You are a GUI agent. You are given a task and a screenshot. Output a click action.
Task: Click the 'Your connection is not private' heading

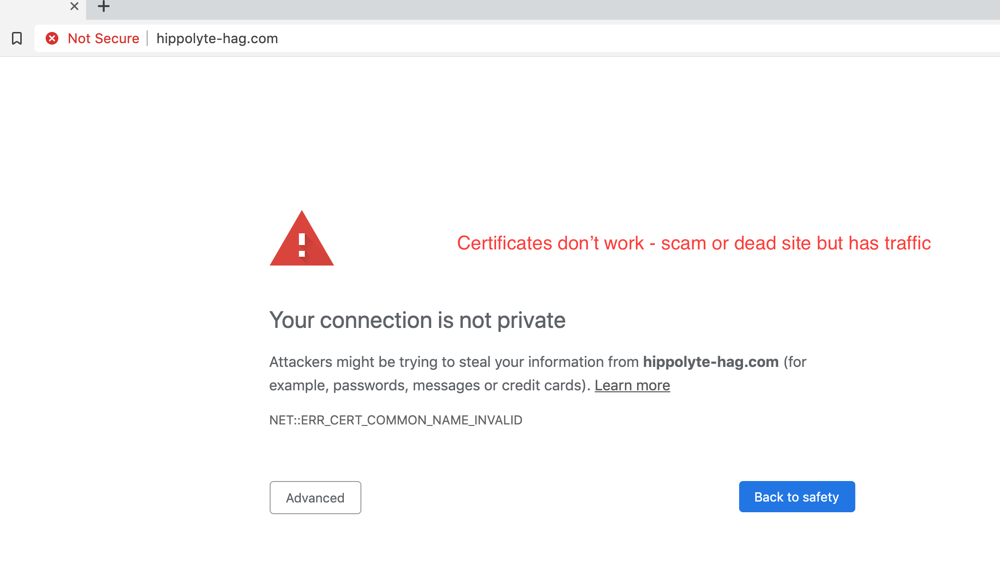pos(417,320)
